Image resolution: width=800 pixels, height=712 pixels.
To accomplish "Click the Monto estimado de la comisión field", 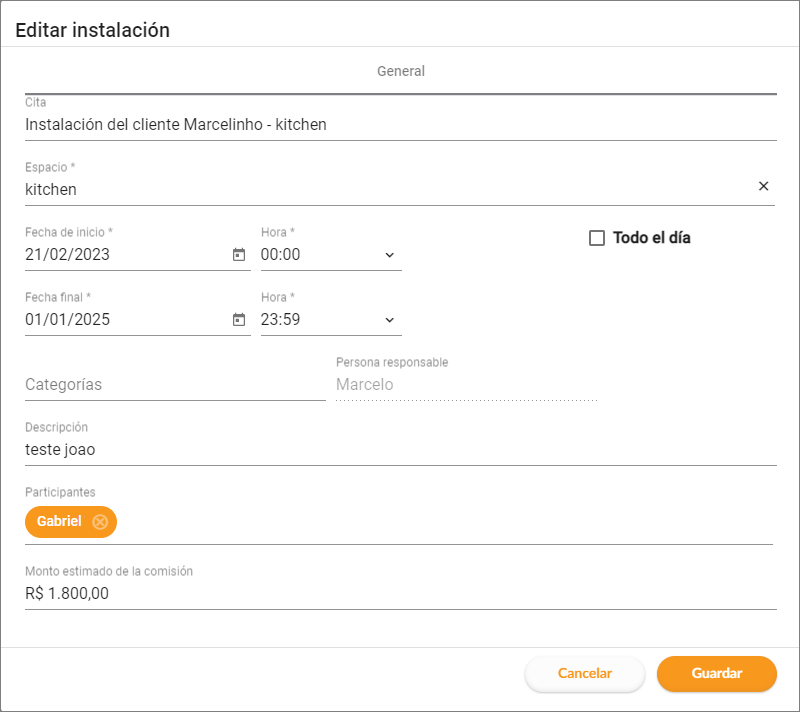I will (400, 593).
